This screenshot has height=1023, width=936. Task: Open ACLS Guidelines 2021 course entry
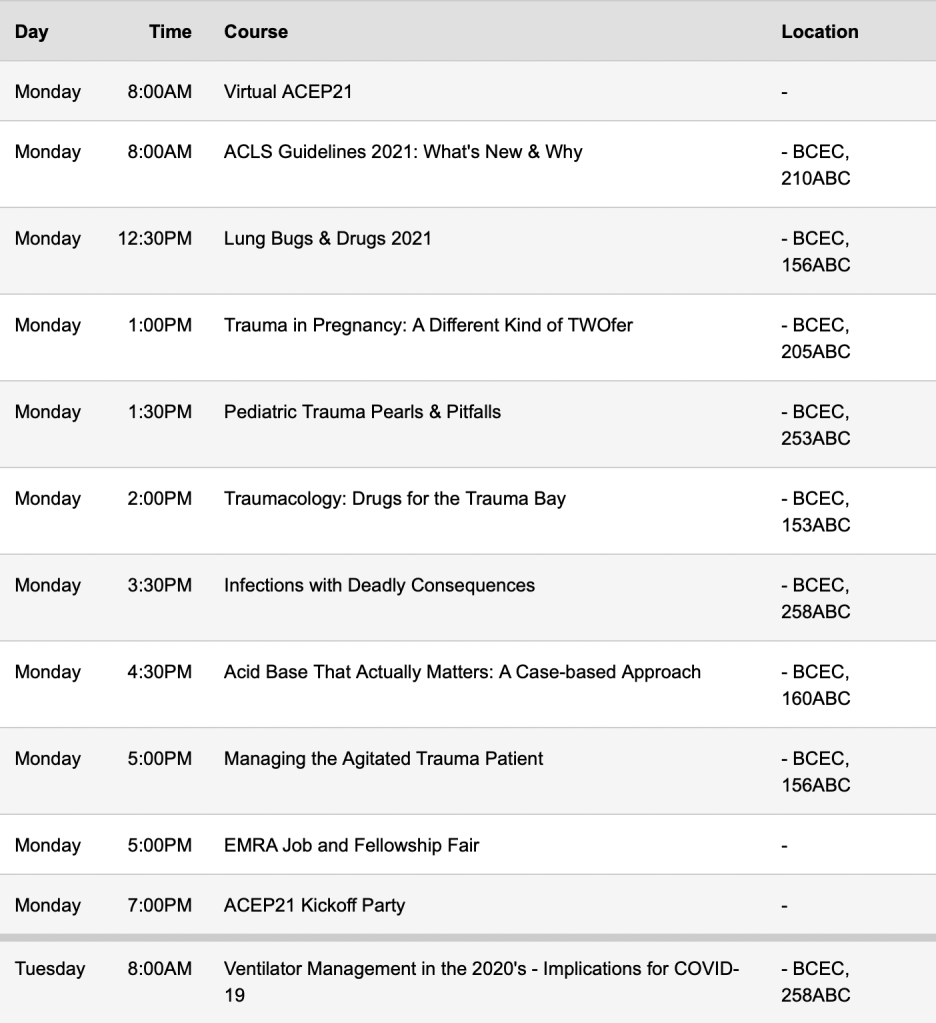pyautogui.click(x=403, y=152)
